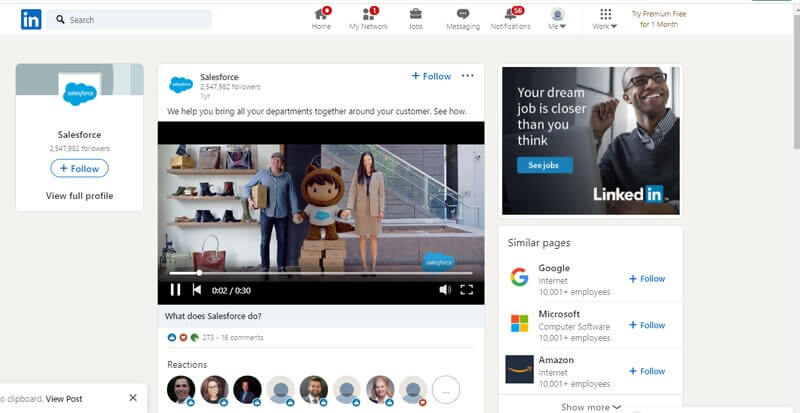Open Google page name link
Image resolution: width=800 pixels, height=413 pixels.
pos(554,268)
